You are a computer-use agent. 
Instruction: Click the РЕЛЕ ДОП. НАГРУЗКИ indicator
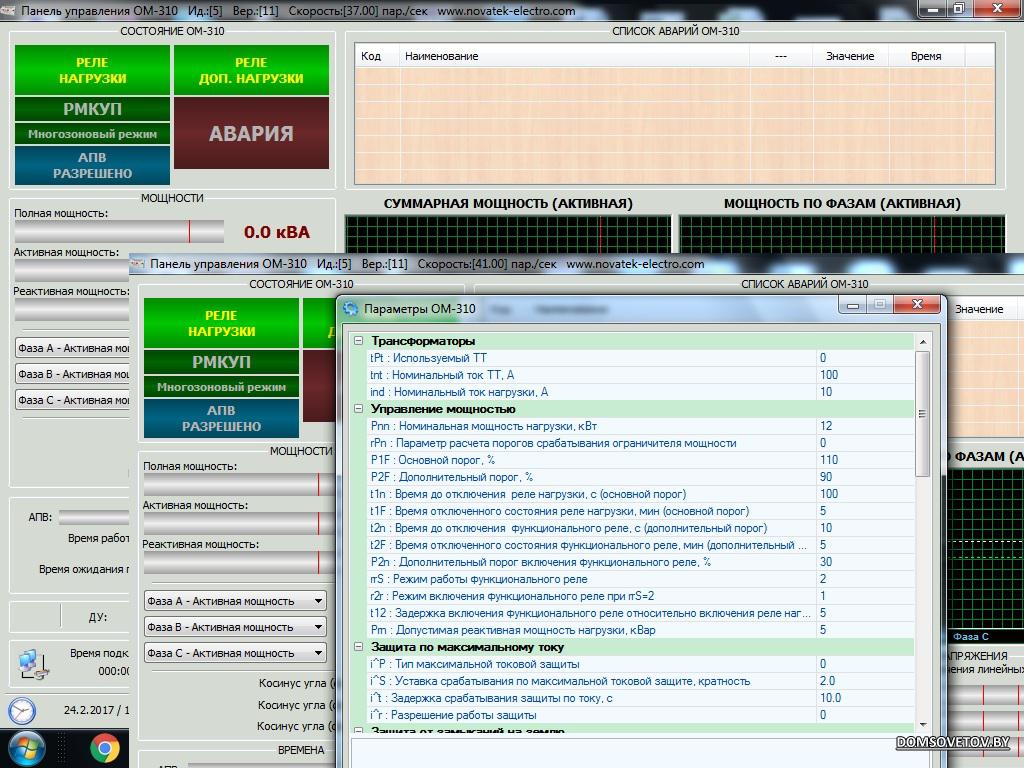click(251, 71)
